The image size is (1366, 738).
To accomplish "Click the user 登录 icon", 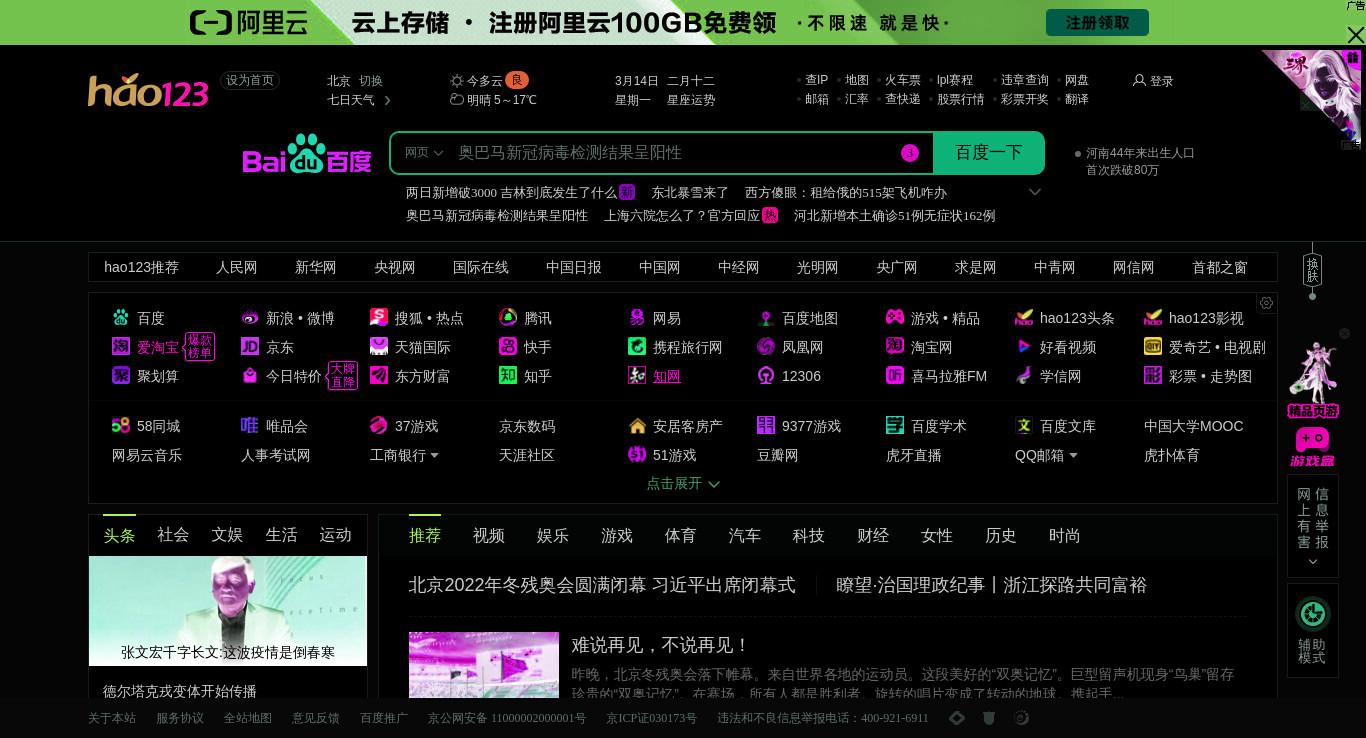I will pyautogui.click(x=1139, y=80).
